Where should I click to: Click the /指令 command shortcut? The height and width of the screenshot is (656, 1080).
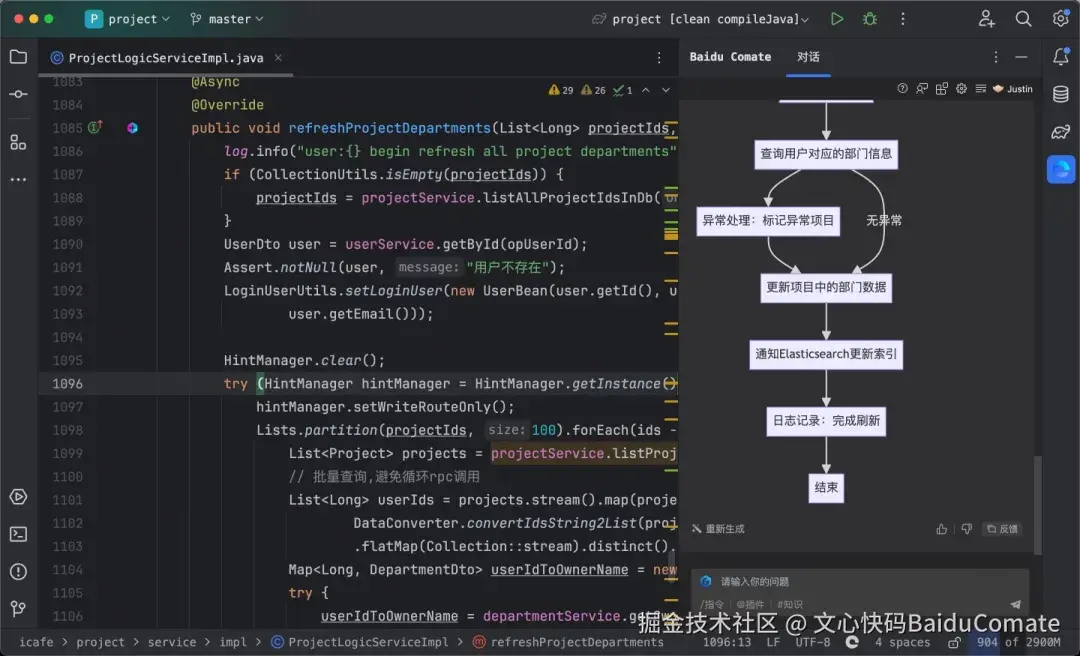click(x=712, y=604)
